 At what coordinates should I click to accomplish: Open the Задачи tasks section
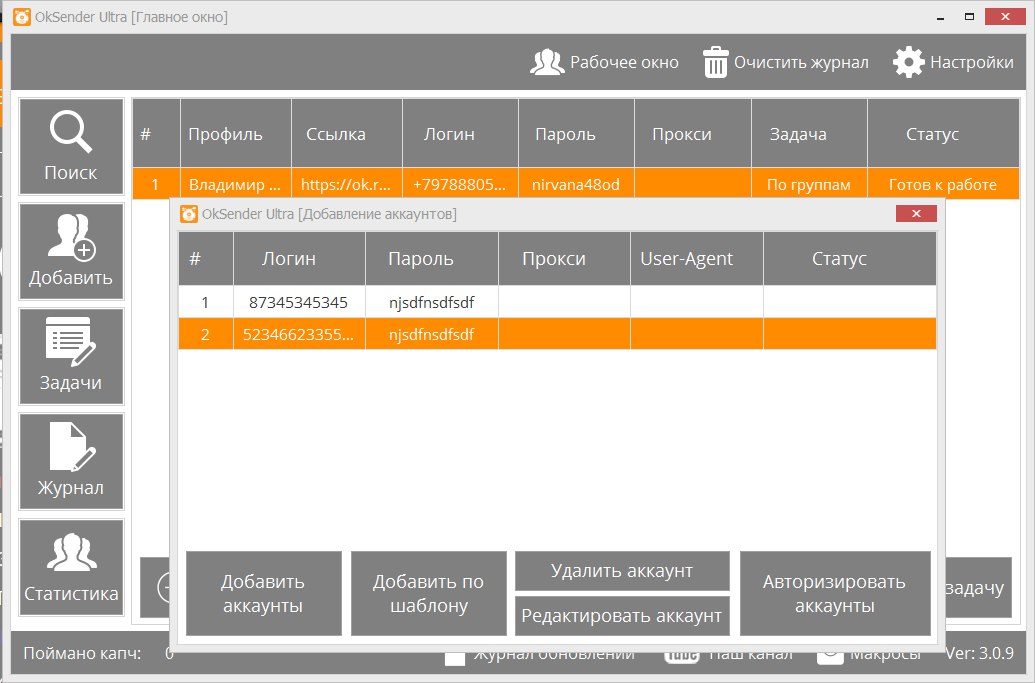[x=71, y=356]
